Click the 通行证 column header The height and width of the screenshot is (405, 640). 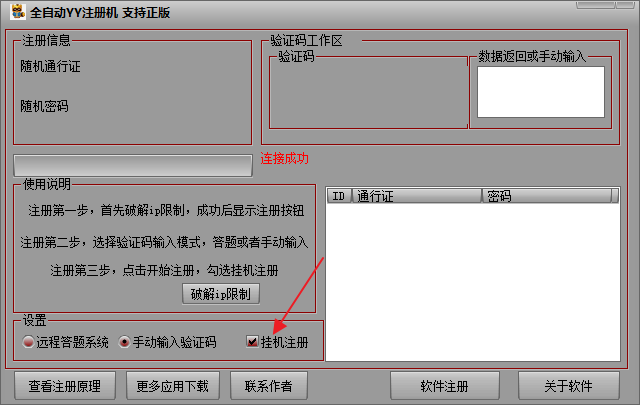click(x=417, y=196)
